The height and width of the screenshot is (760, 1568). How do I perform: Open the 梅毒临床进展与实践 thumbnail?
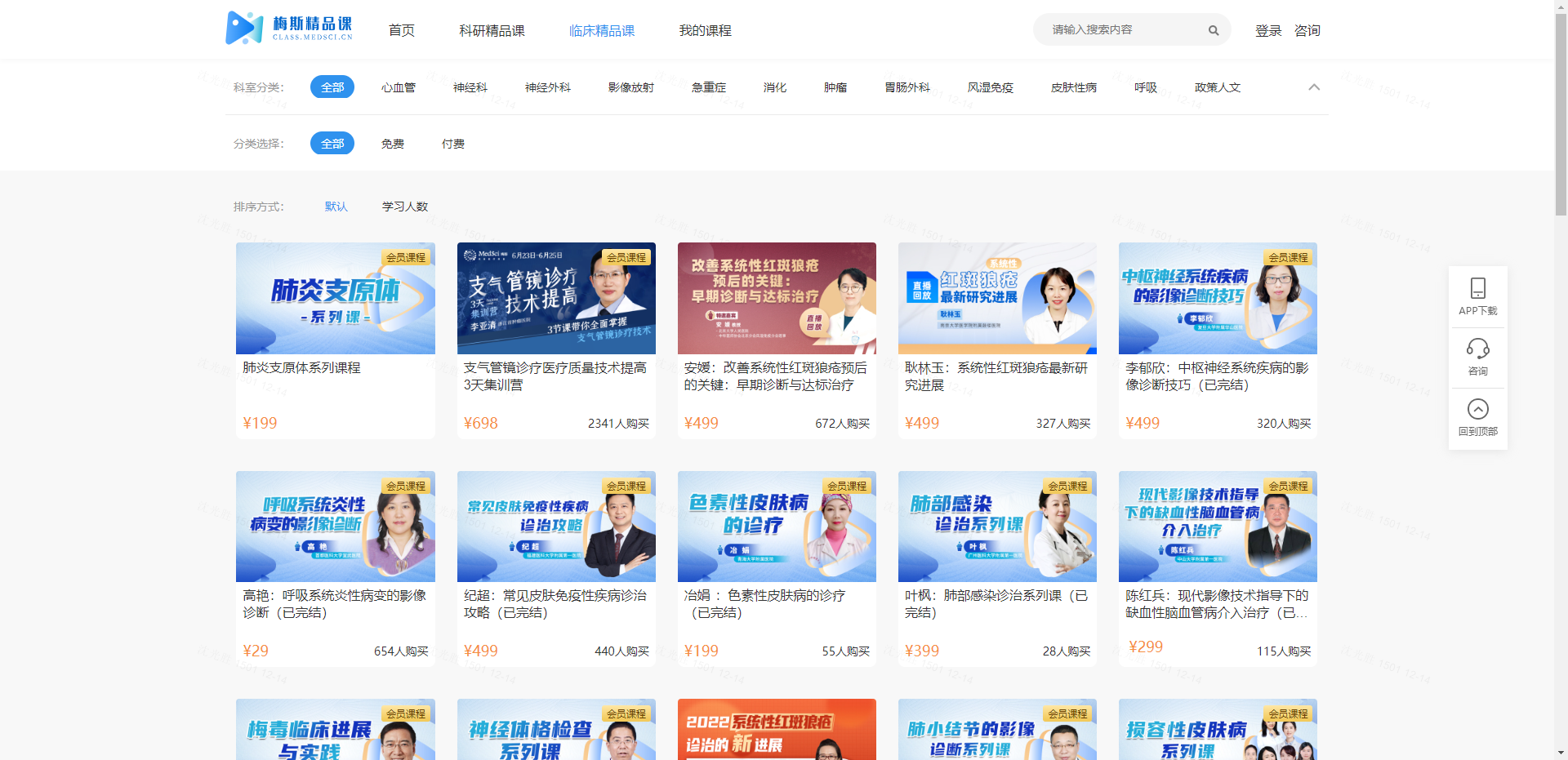(336, 729)
